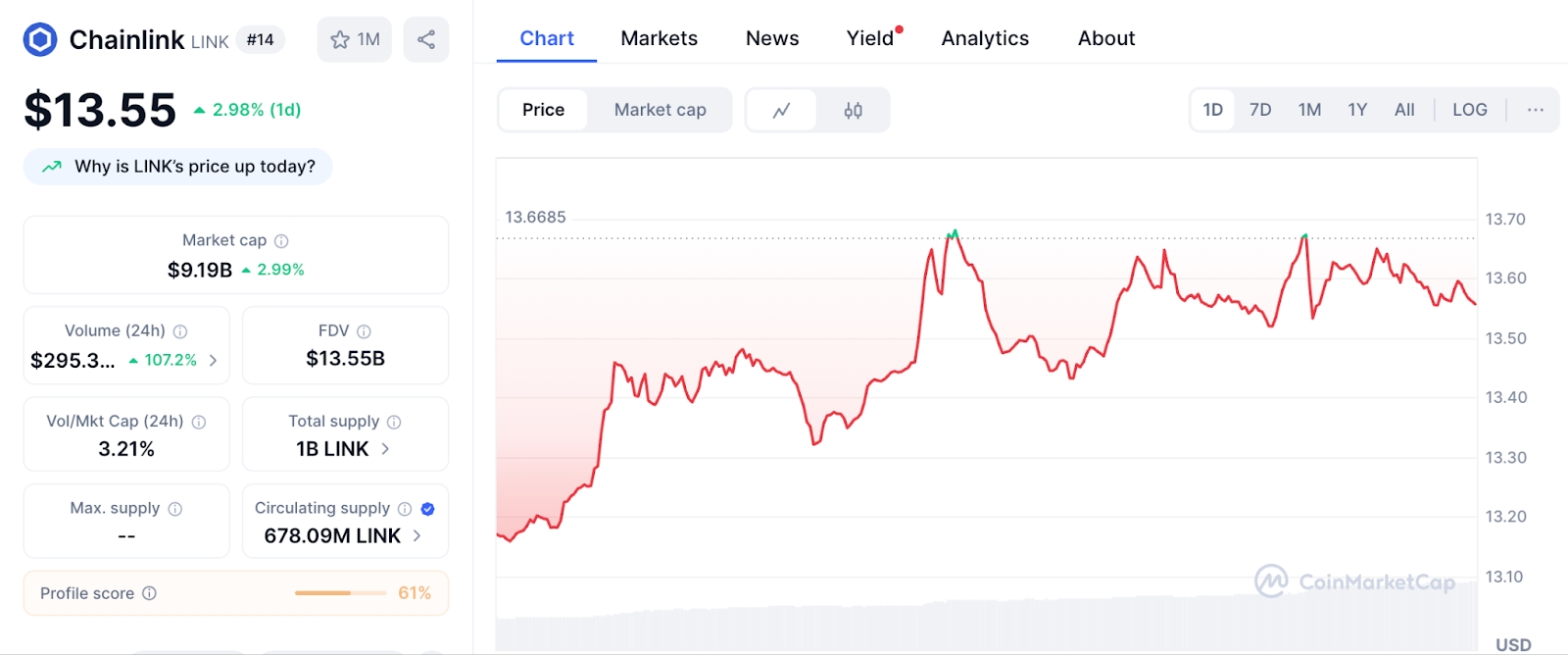Expand Total supply 1B LINK chevron

click(x=385, y=448)
